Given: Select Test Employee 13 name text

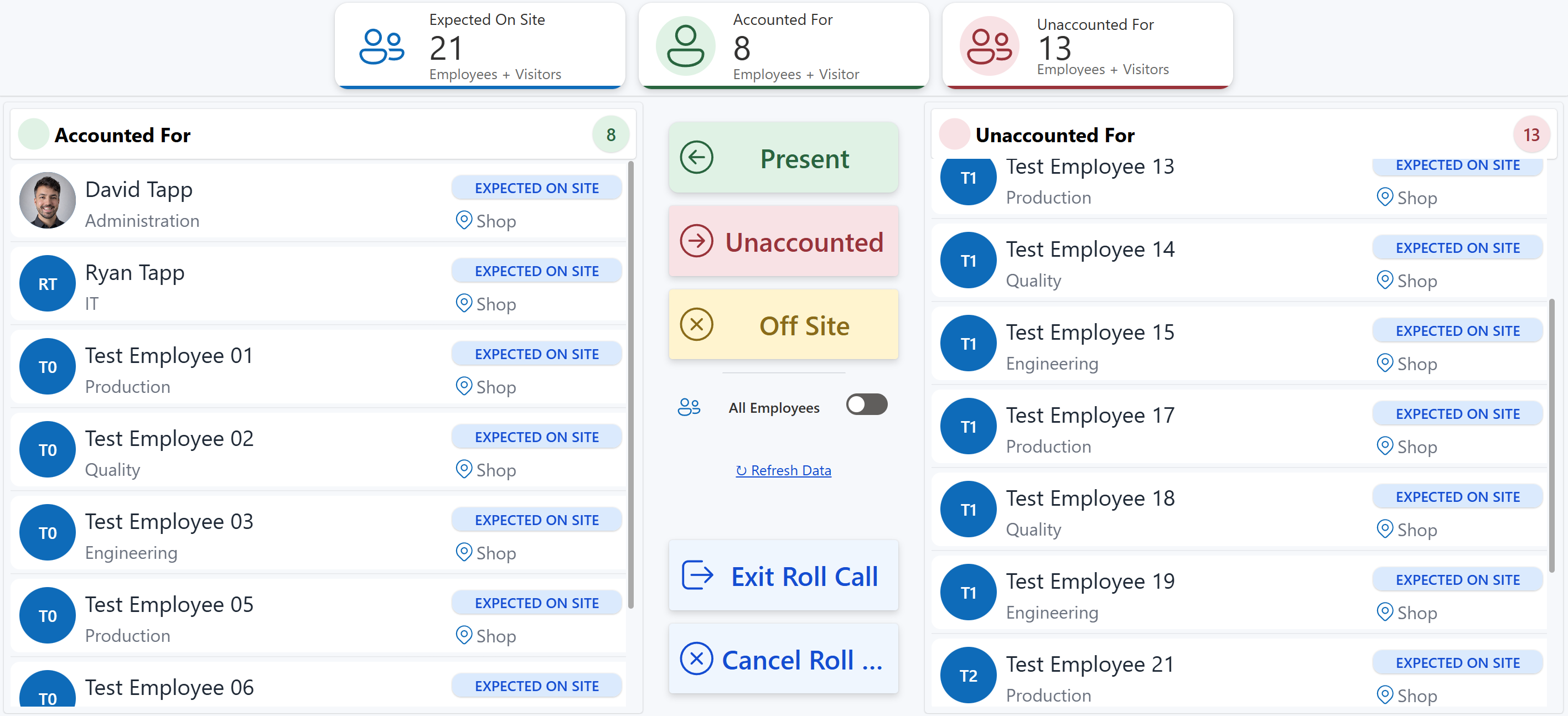Looking at the screenshot, I should 1090,166.
